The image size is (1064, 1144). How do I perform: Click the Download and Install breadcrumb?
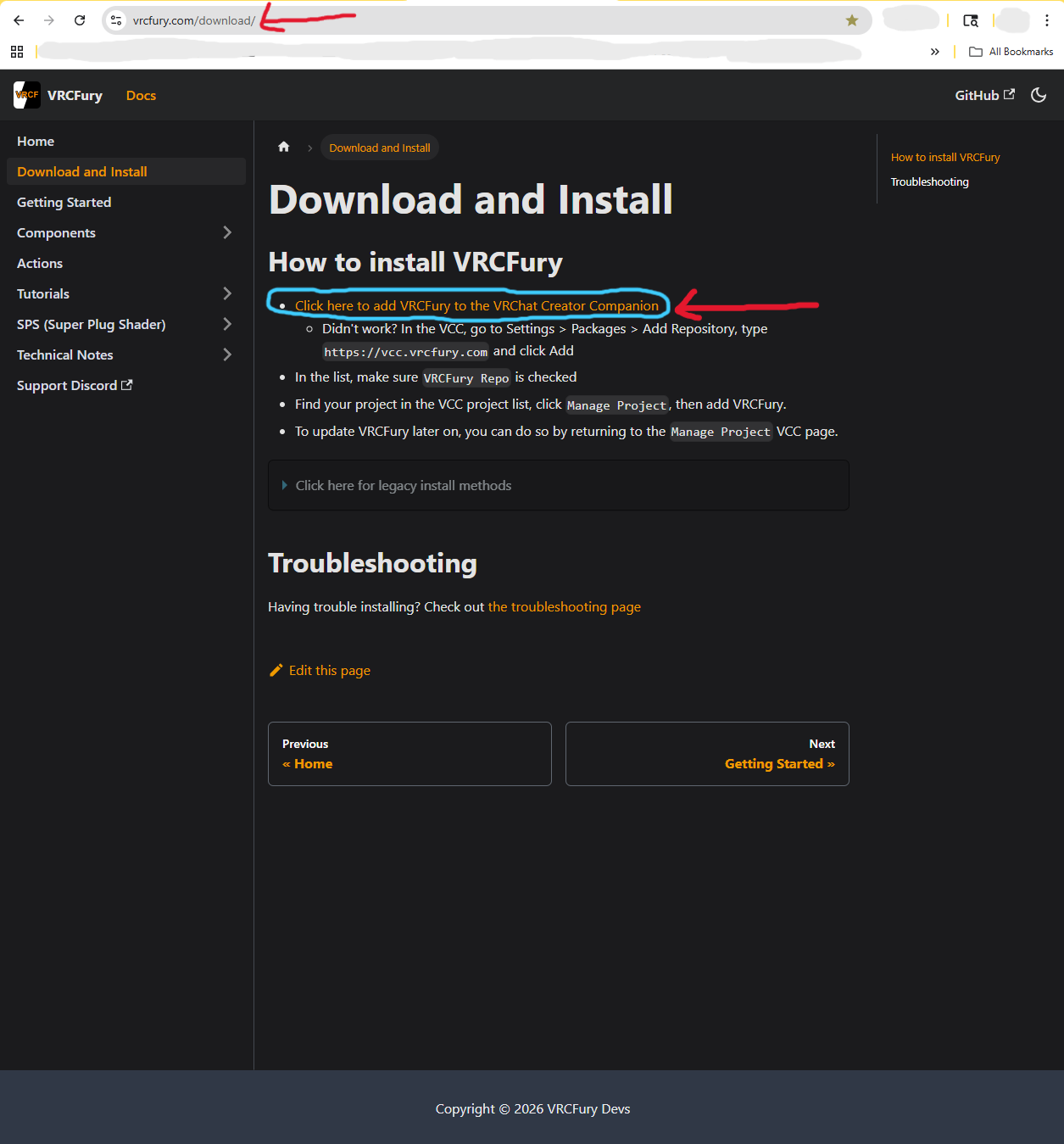380,148
